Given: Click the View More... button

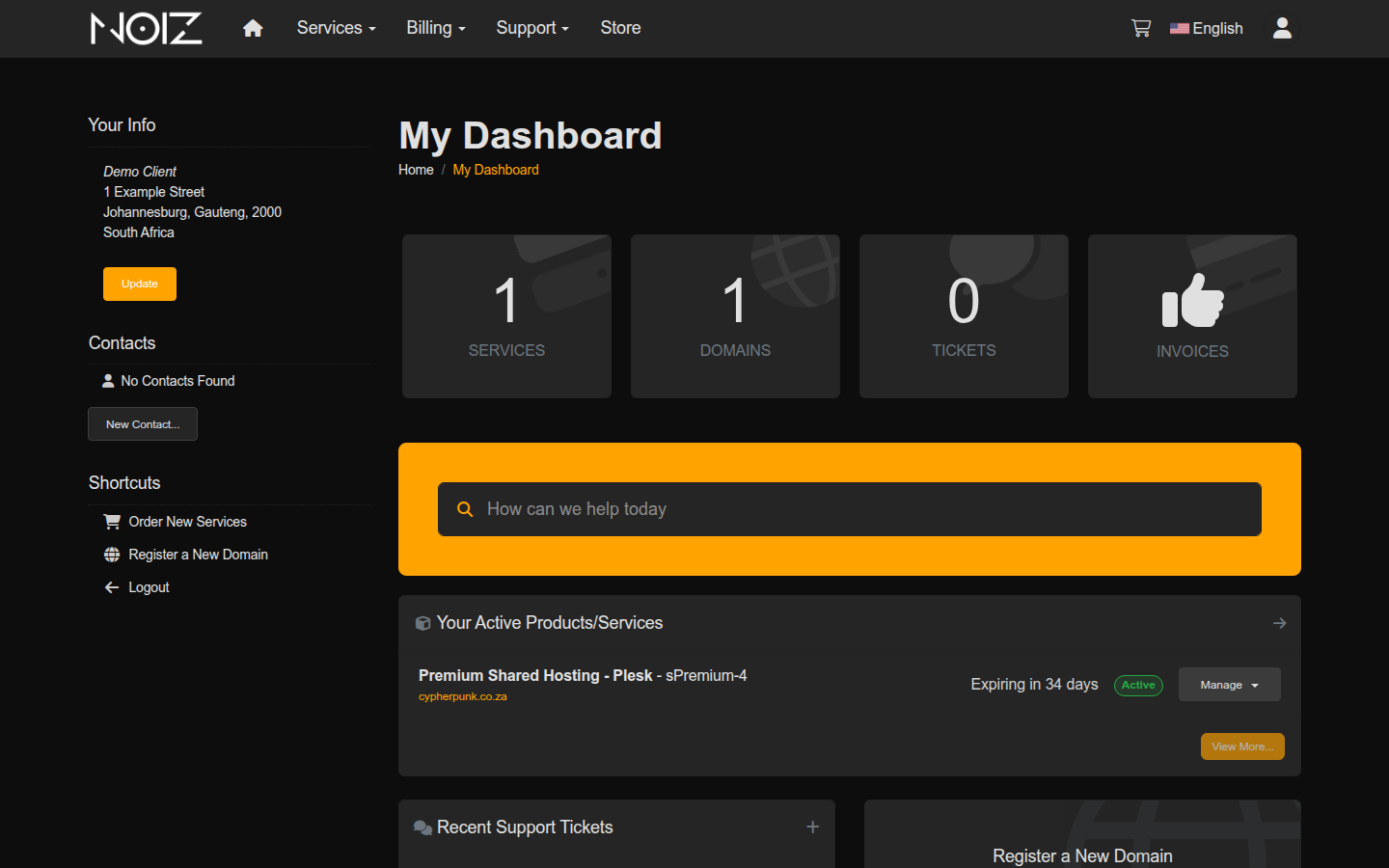Looking at the screenshot, I should (1242, 746).
